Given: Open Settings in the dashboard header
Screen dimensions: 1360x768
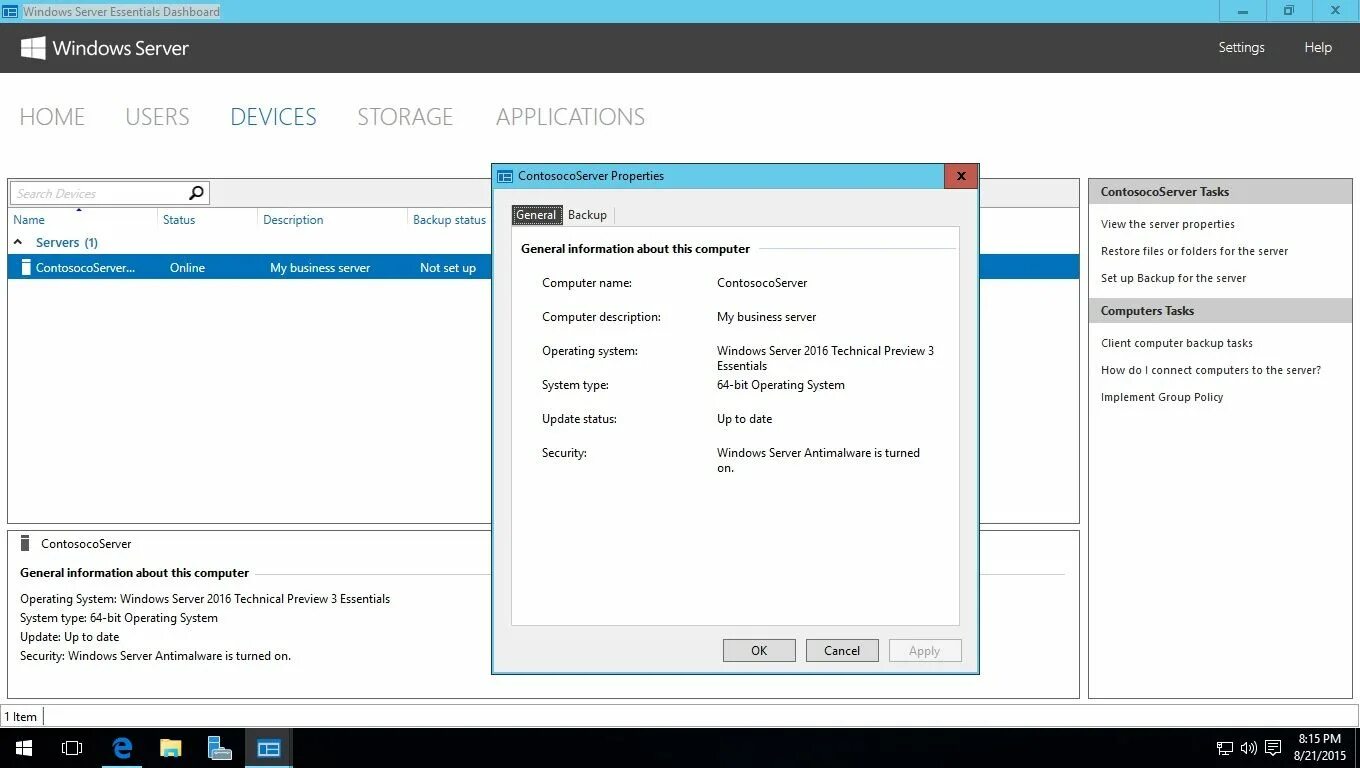Looking at the screenshot, I should [x=1241, y=47].
